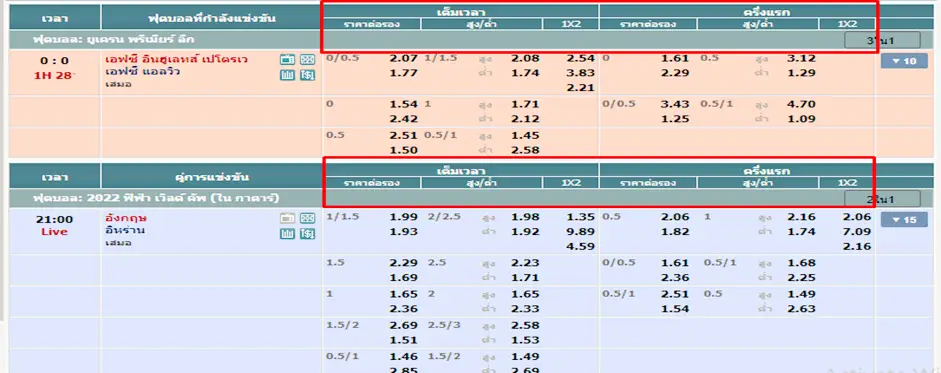Open live TV stream for Inhulets Petrove match

click(x=287, y=60)
